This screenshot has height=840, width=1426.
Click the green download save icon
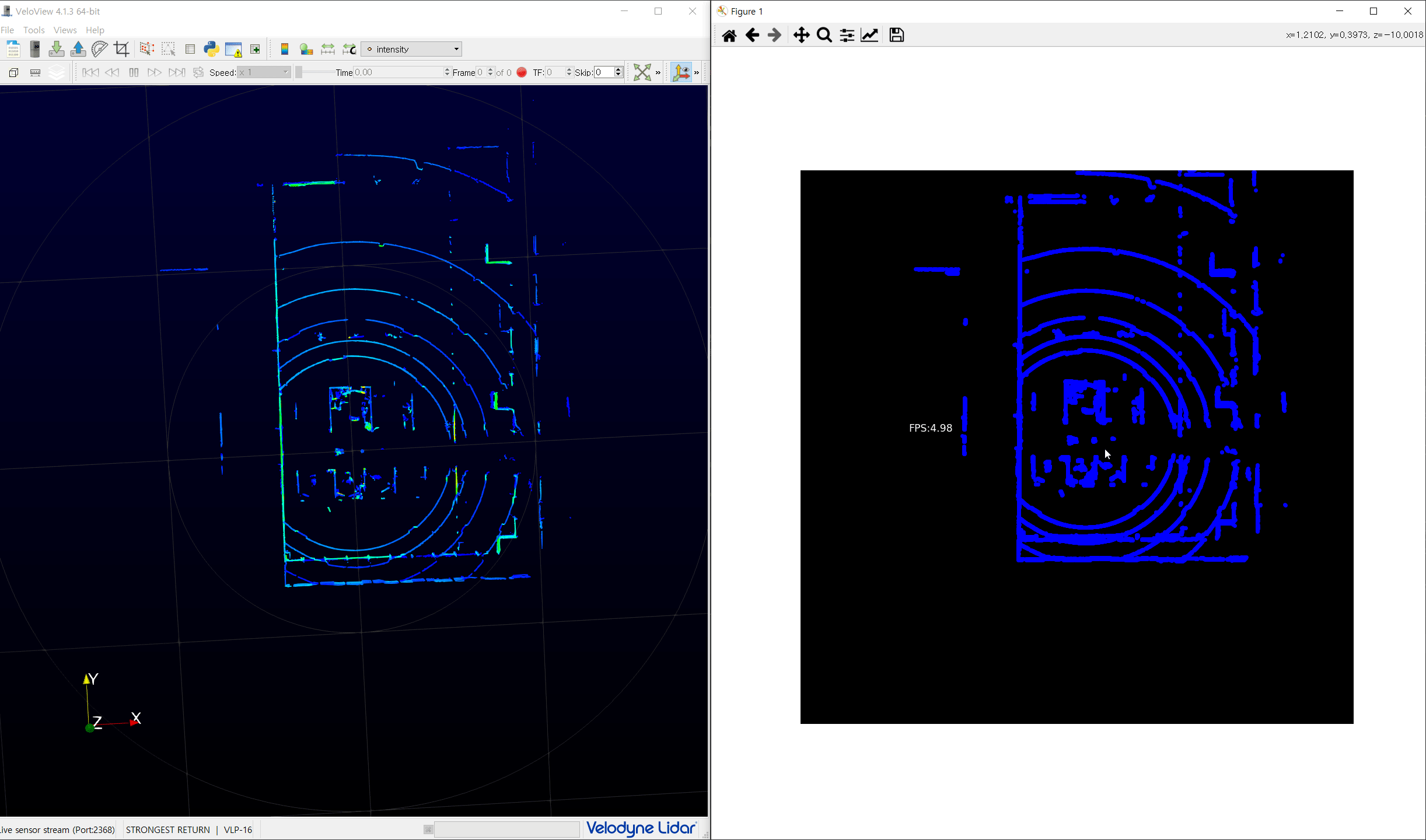pos(57,49)
